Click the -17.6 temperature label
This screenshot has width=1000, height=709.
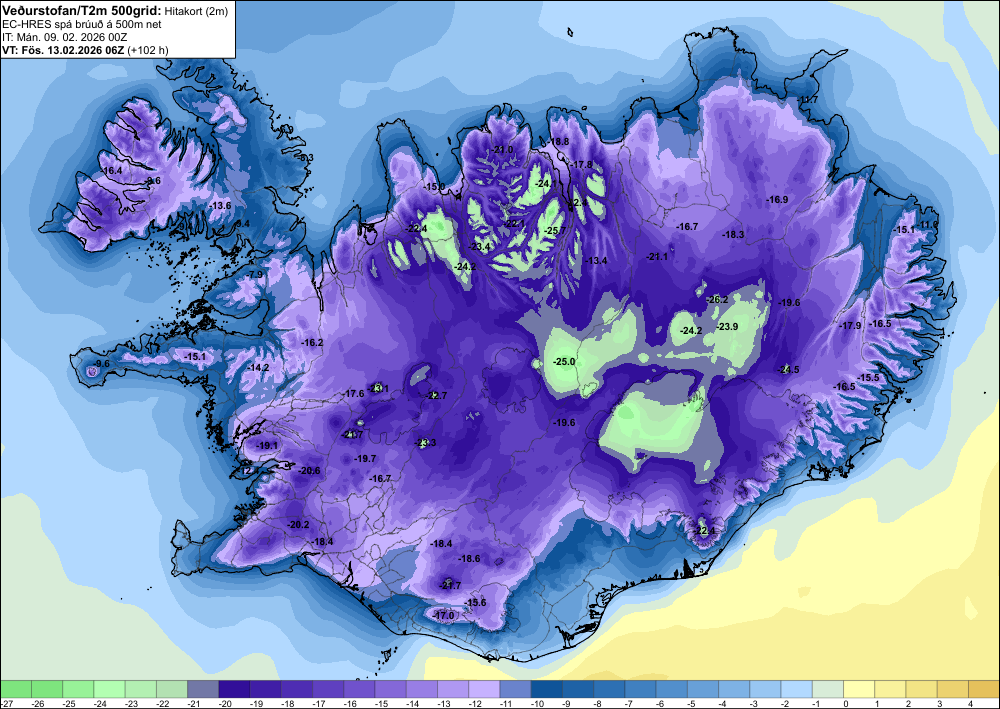tap(353, 394)
